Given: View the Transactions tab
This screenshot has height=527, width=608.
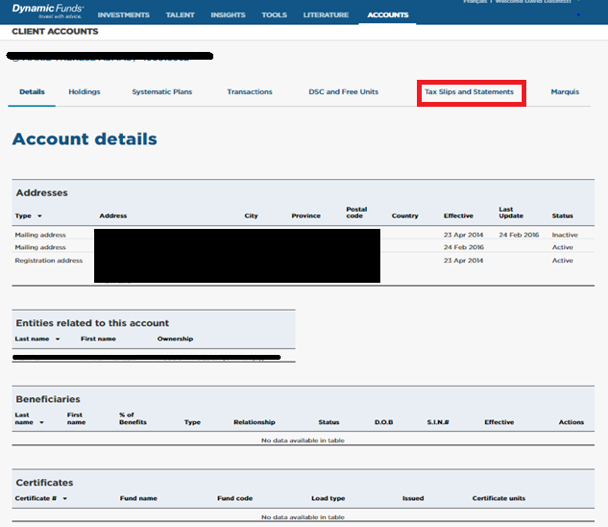Looking at the screenshot, I should [249, 92].
